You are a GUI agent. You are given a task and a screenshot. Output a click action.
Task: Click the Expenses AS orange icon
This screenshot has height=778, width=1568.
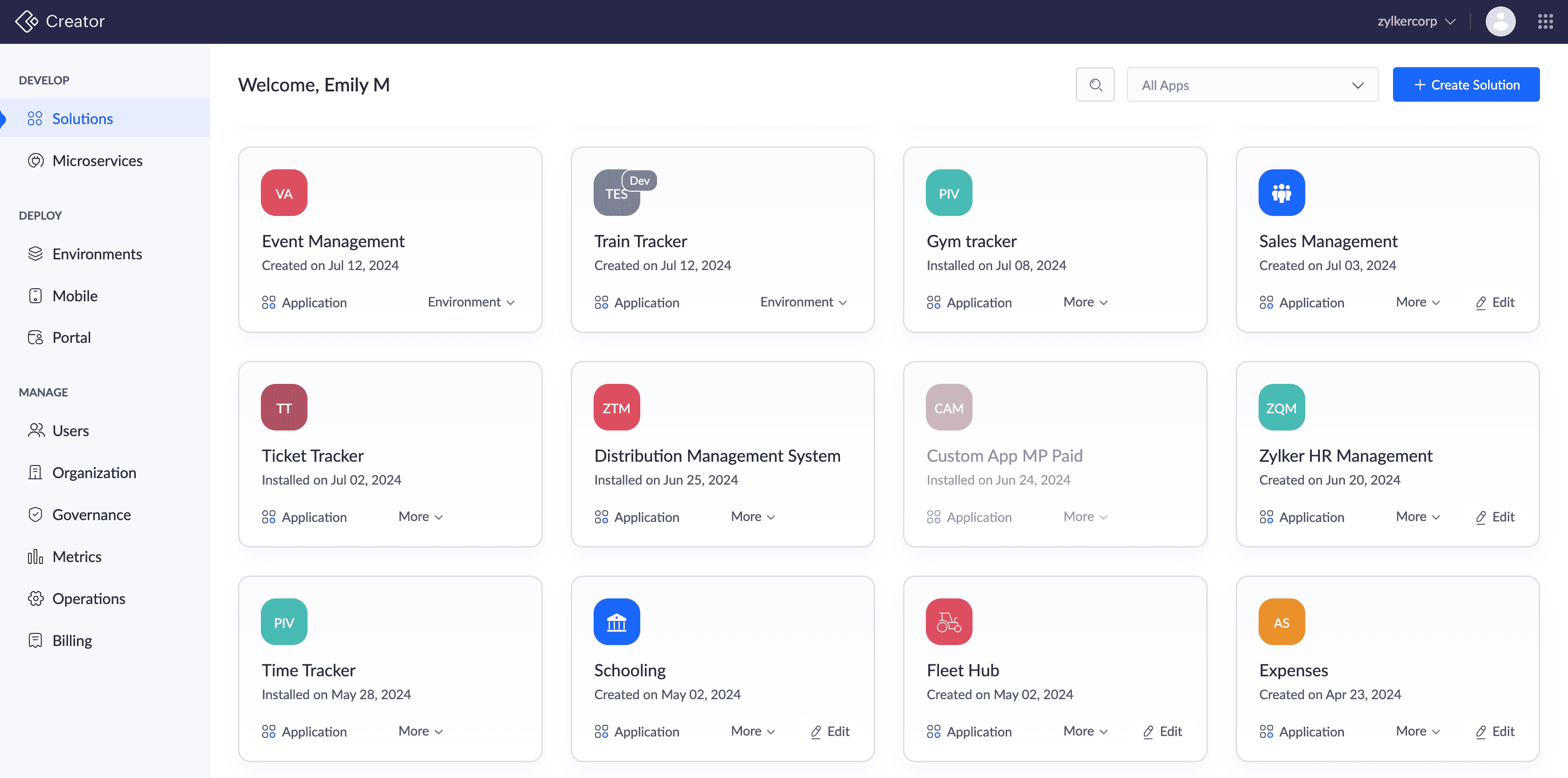(1281, 622)
